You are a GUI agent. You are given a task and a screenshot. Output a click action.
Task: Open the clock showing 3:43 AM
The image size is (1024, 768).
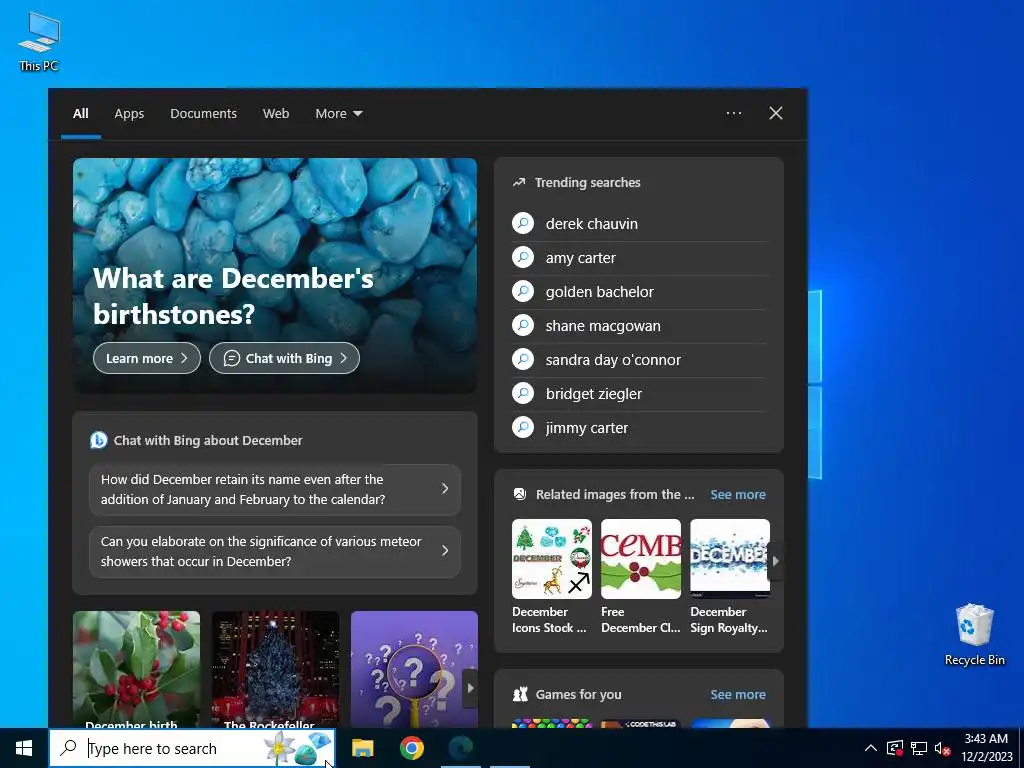(986, 748)
